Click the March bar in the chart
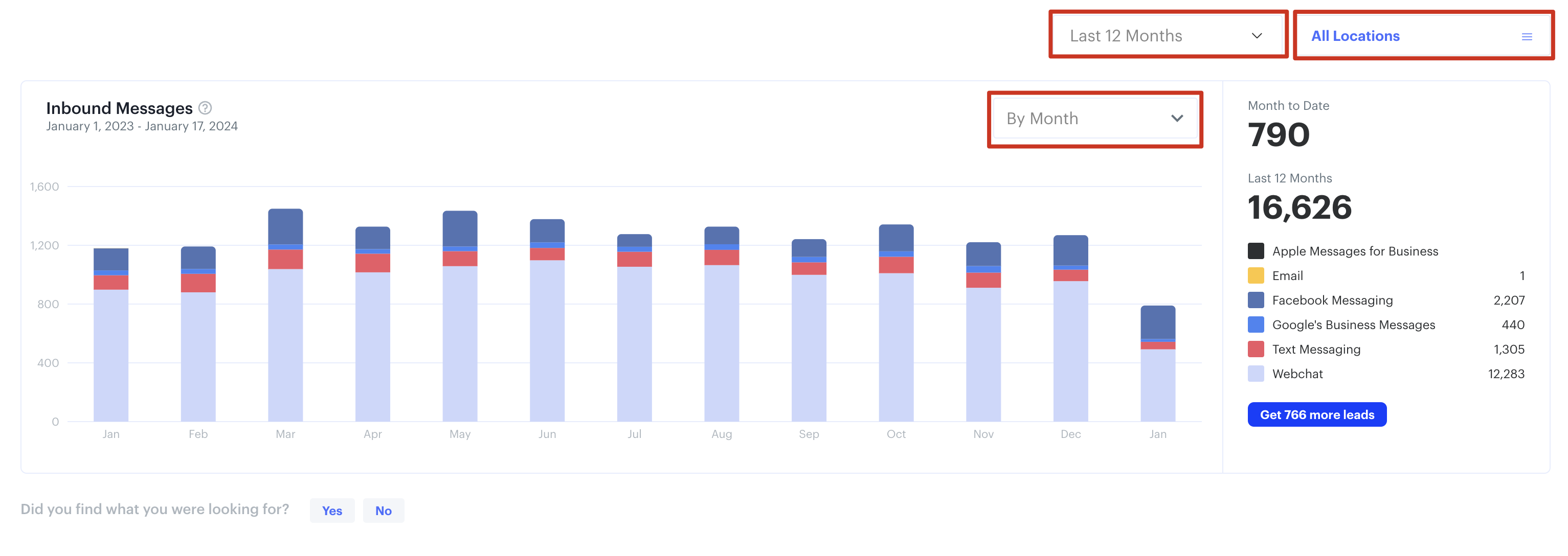Screen dimensions: 1568x556 point(285,341)
